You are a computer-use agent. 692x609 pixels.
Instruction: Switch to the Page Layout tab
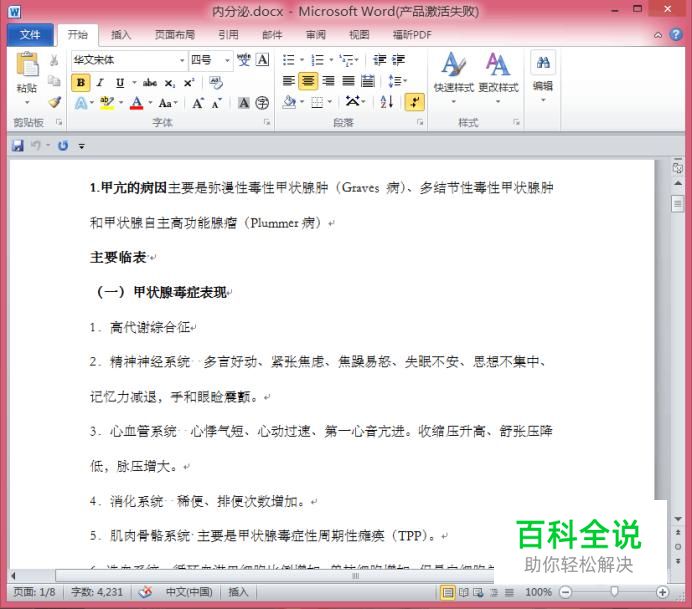pos(175,35)
